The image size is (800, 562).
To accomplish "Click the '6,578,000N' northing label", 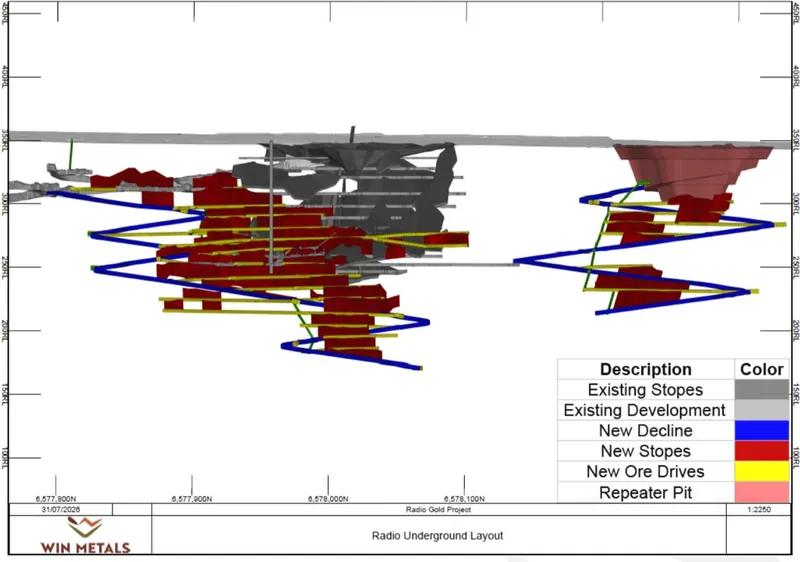I will coord(328,499).
